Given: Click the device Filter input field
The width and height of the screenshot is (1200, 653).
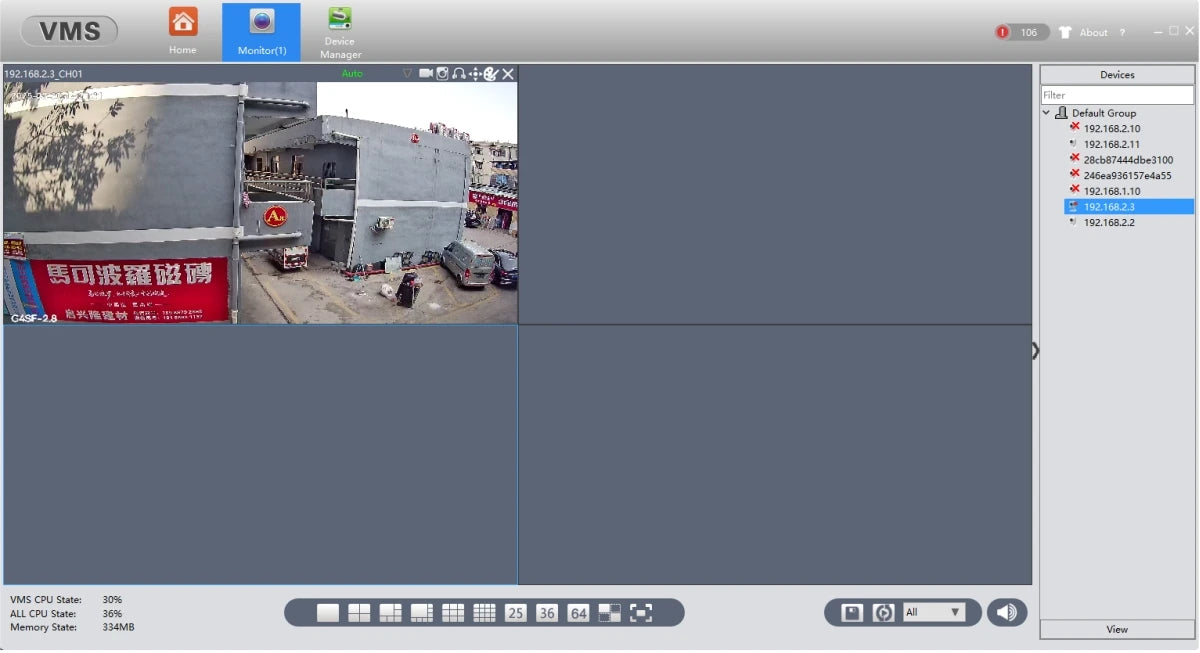Looking at the screenshot, I should (x=1117, y=95).
